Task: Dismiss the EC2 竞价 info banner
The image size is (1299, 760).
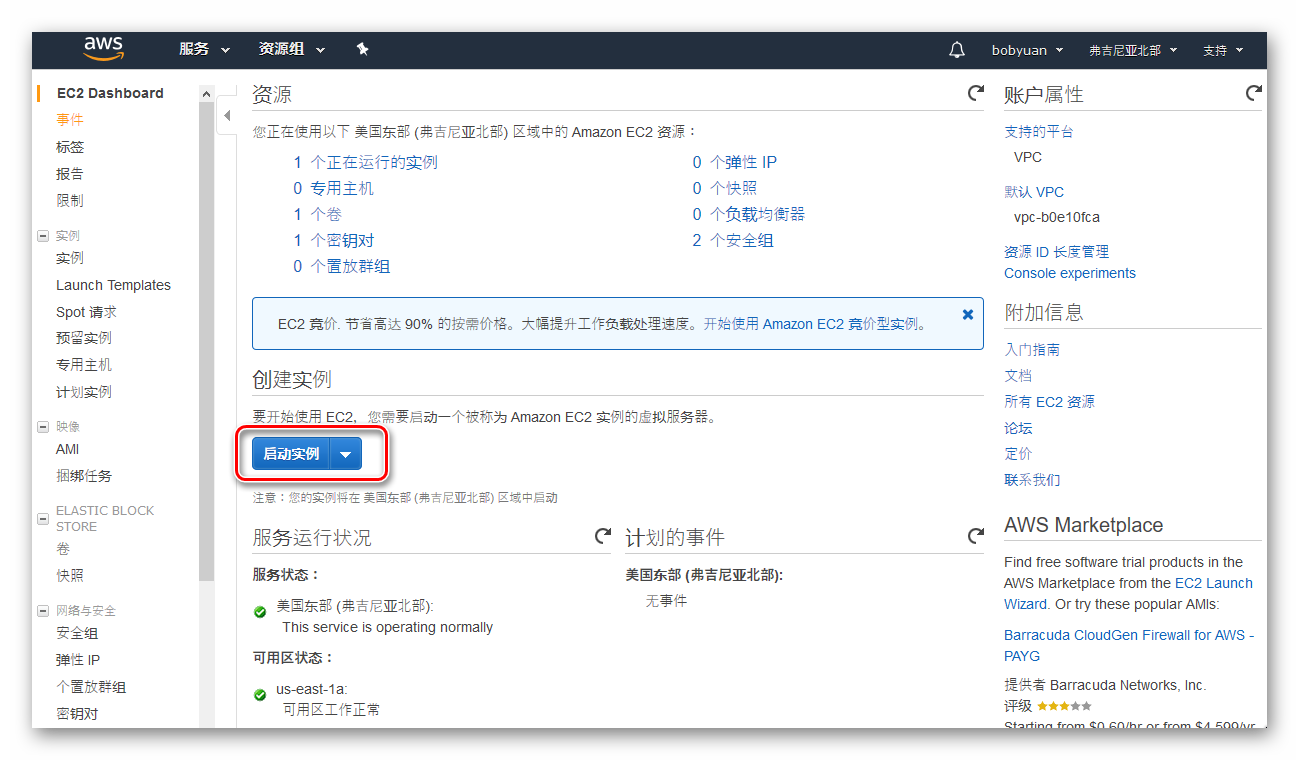Action: [967, 314]
